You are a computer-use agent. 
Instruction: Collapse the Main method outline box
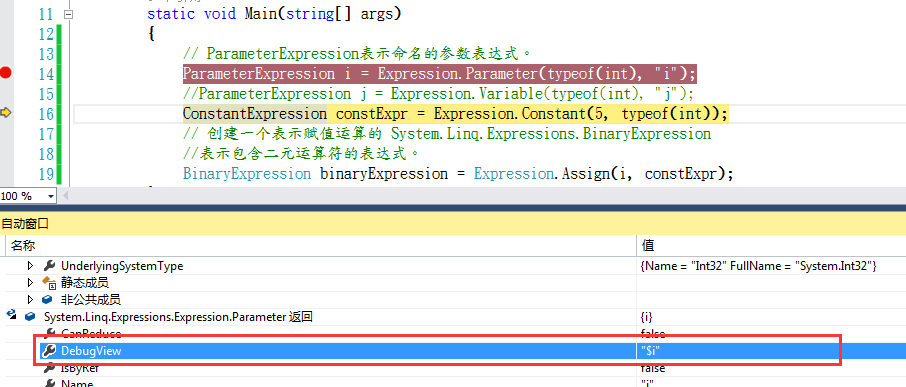tap(69, 14)
